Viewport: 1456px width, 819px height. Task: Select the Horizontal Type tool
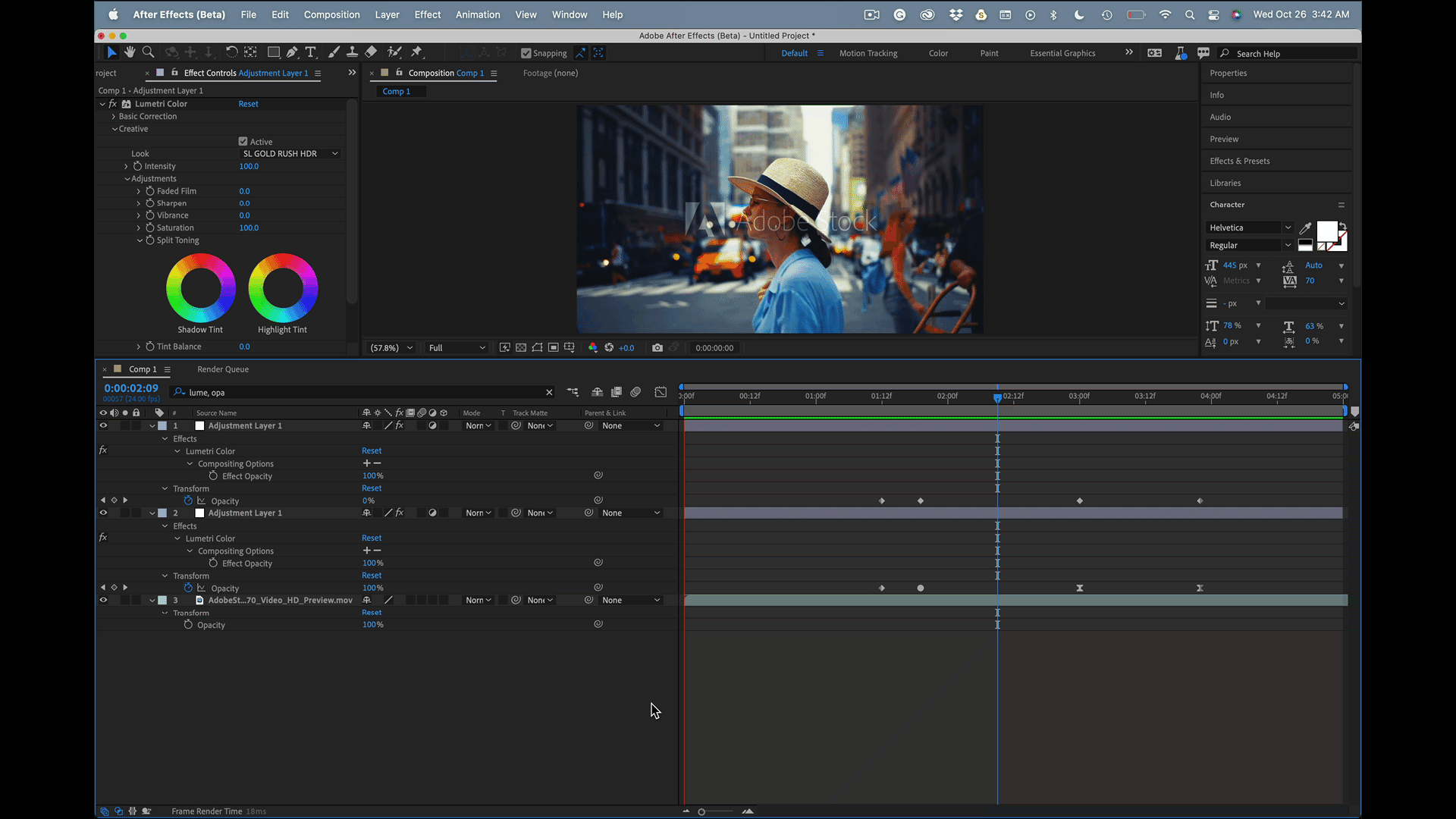point(311,52)
